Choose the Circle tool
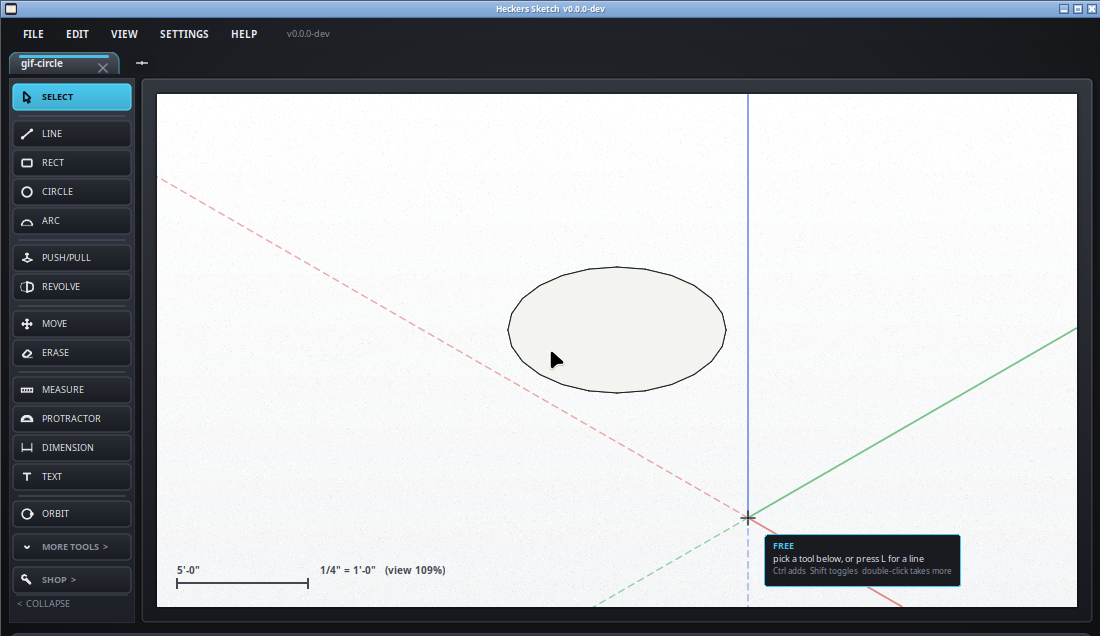The width and height of the screenshot is (1100, 636). point(72,191)
